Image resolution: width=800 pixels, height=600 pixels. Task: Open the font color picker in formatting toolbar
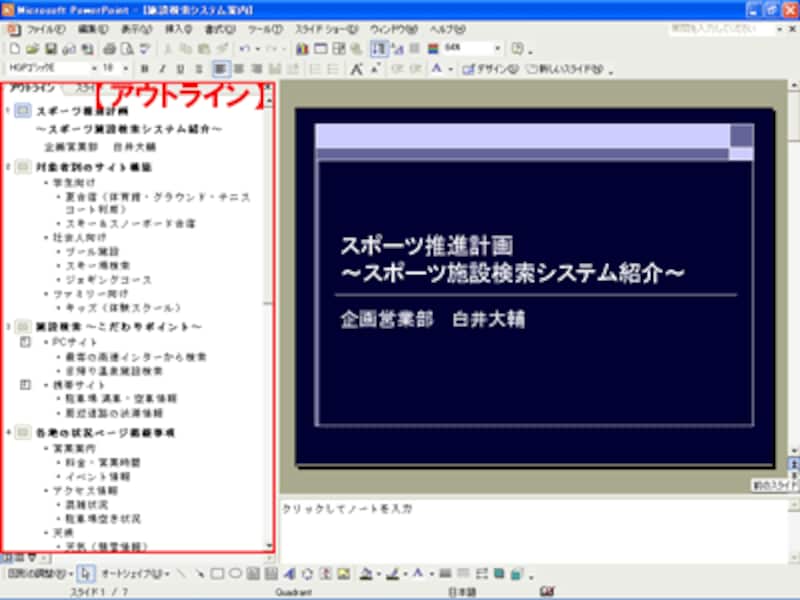pos(438,69)
